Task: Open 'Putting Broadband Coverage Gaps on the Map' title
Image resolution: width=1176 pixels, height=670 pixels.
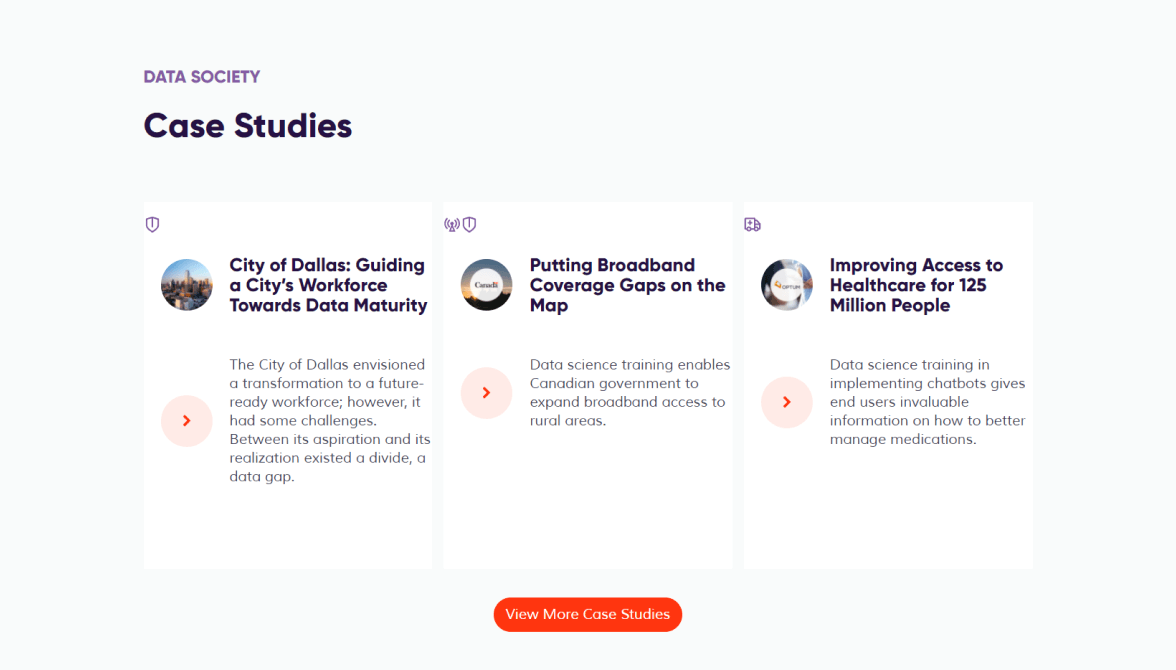Action: tap(627, 285)
